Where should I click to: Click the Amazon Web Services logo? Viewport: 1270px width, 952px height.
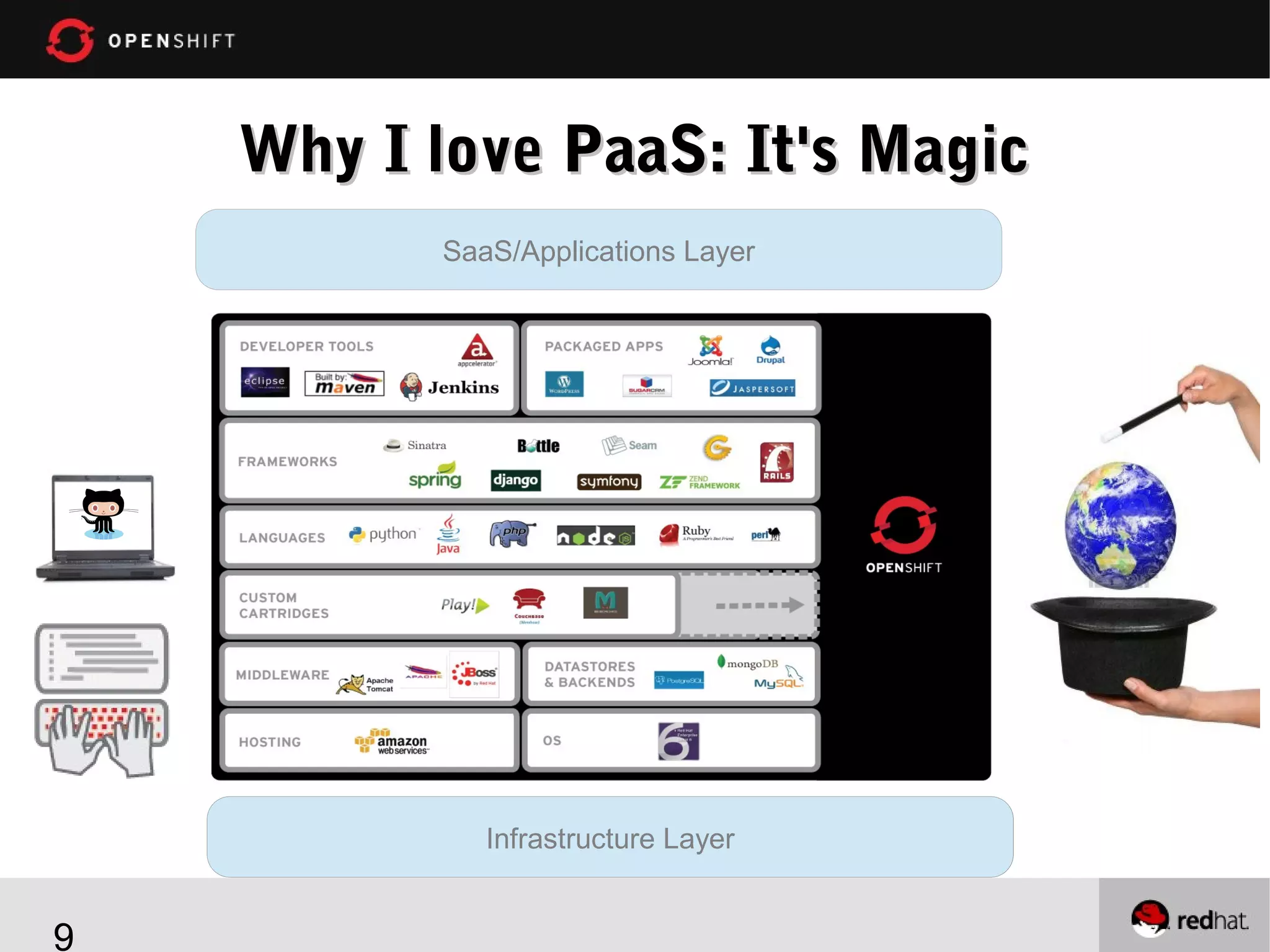click(x=391, y=742)
